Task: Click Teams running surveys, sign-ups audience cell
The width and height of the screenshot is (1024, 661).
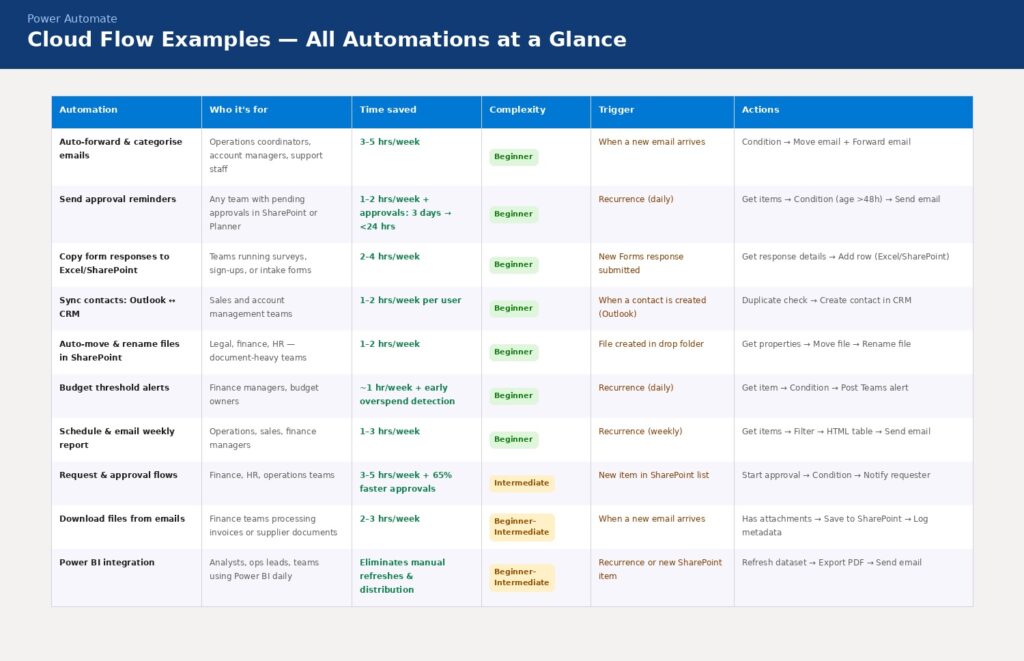Action: (260, 263)
